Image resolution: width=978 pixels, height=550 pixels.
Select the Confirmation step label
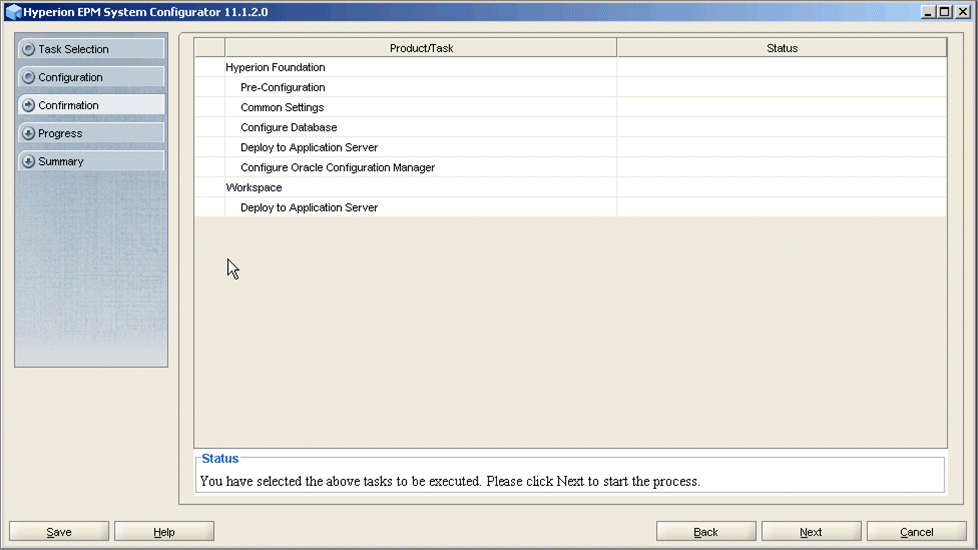(69, 105)
